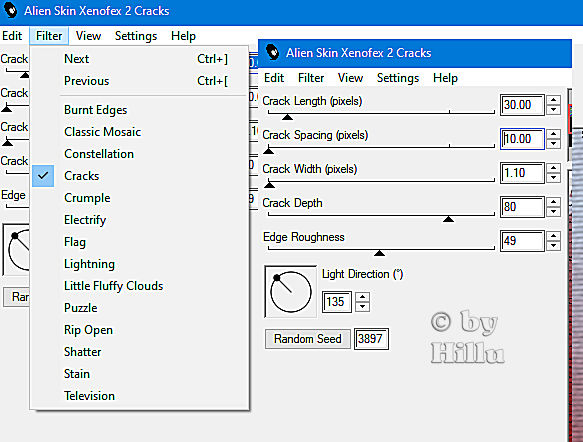
Task: Click the Crack Length value field
Action: coord(522,105)
